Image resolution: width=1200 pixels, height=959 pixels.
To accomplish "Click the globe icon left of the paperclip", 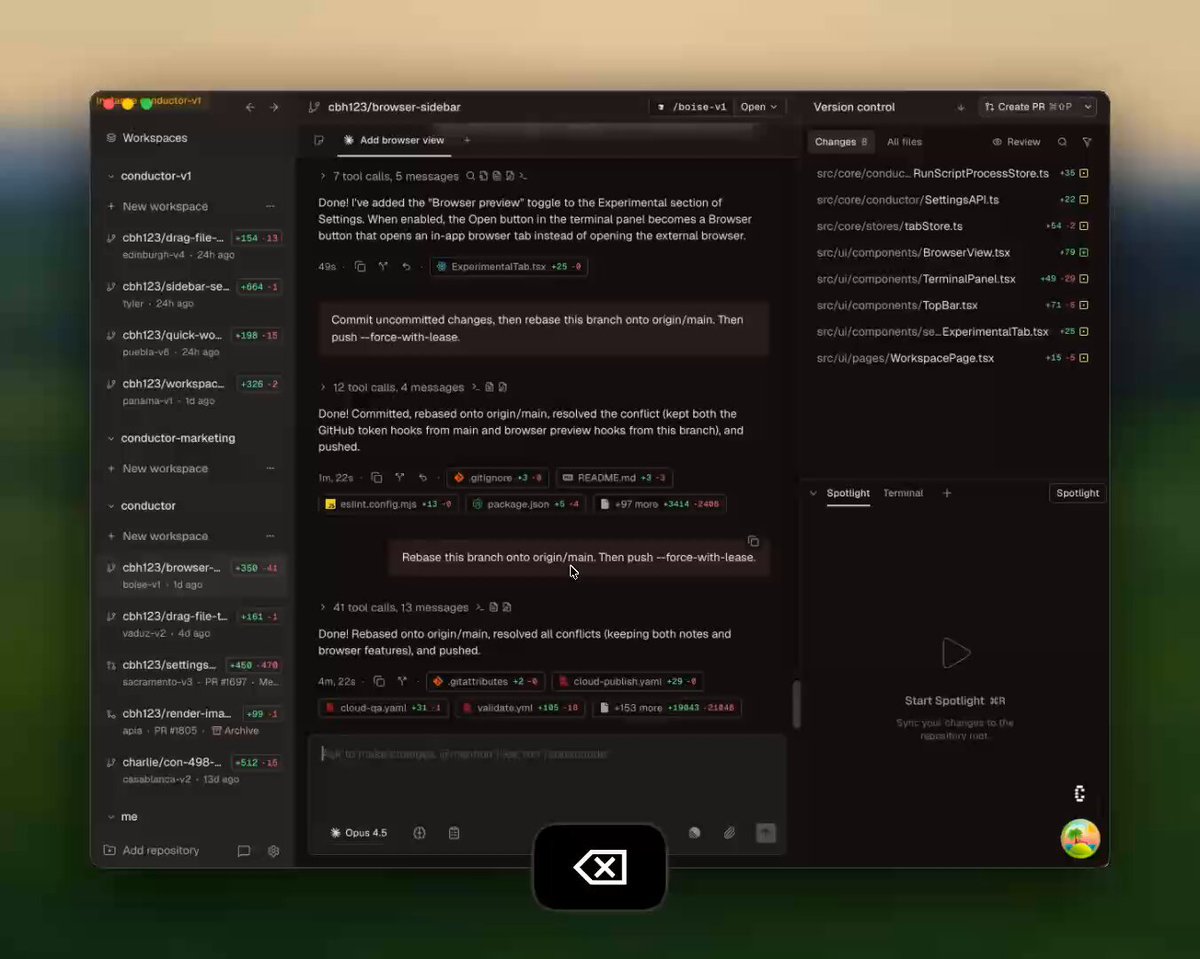I will (x=695, y=833).
